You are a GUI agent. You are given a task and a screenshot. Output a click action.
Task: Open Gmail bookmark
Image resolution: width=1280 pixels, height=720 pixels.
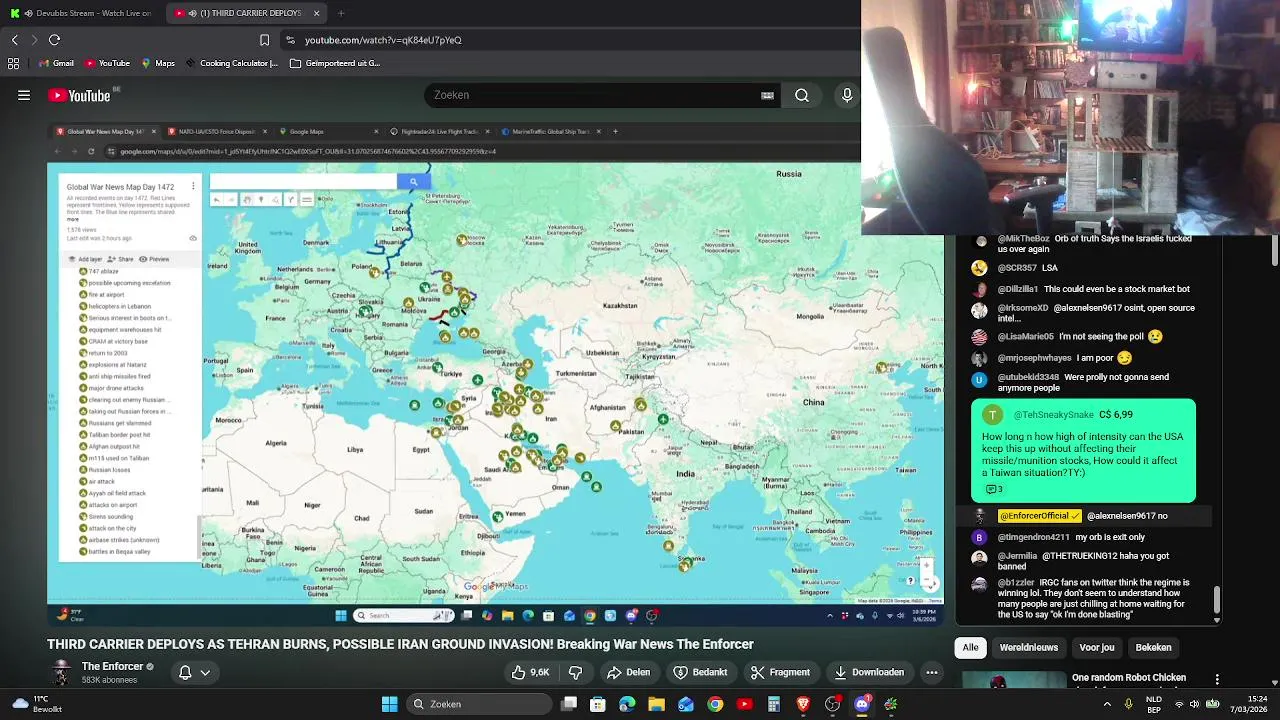(55, 63)
